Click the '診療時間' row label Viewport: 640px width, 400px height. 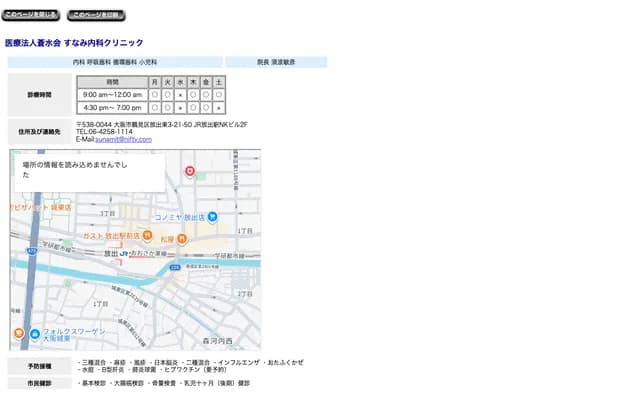[x=40, y=95]
